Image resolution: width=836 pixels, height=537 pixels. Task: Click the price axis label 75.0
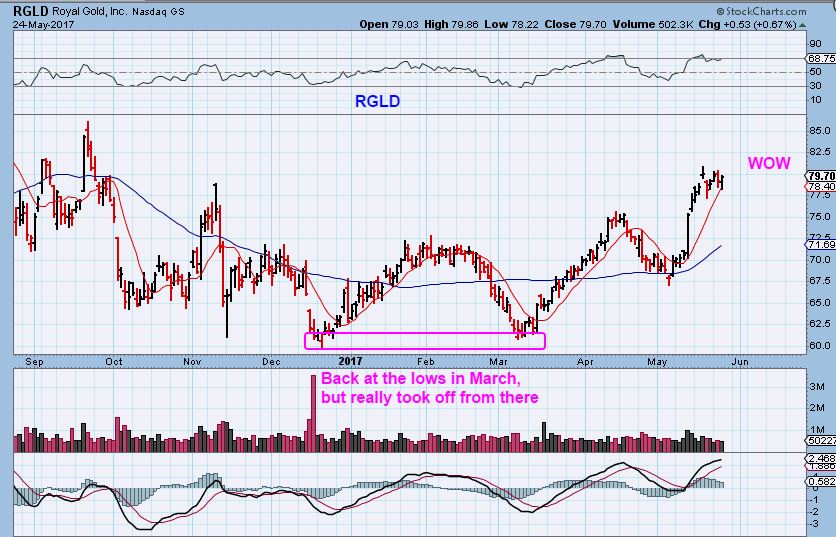[x=819, y=217]
